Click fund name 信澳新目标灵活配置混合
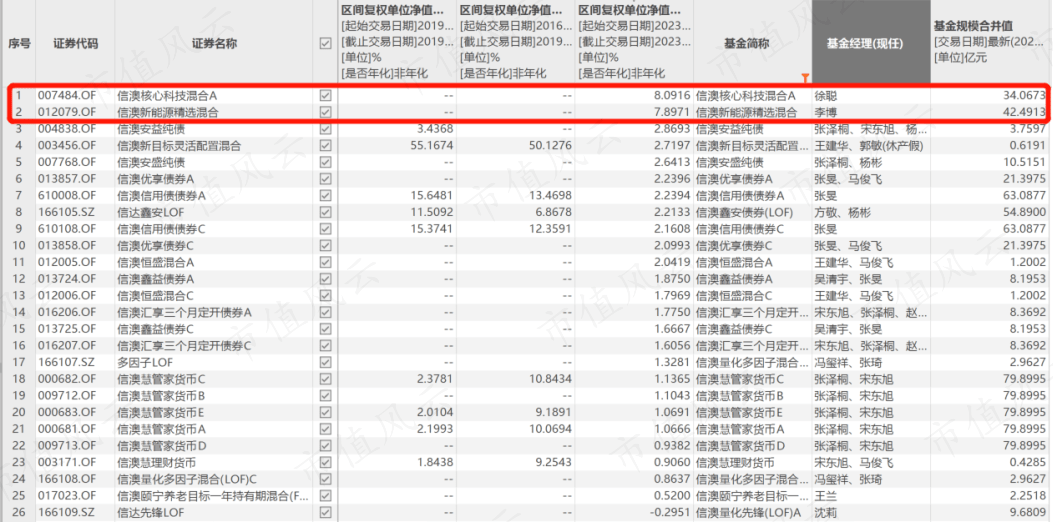The height and width of the screenshot is (522, 1053). point(179,146)
